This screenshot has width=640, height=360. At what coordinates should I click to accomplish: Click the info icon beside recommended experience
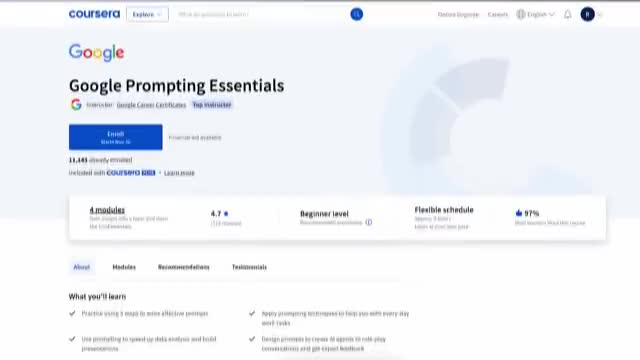click(x=369, y=222)
